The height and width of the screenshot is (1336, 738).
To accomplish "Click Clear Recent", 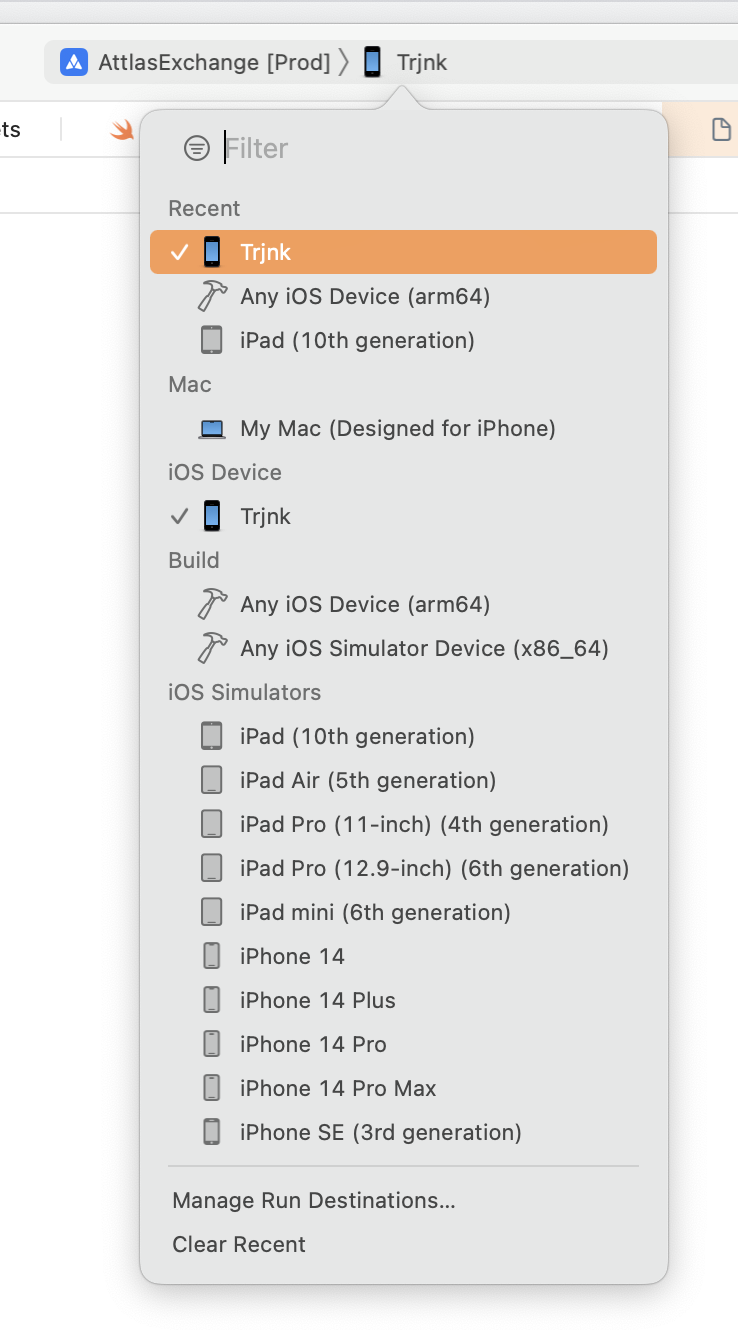I will pos(239,1244).
